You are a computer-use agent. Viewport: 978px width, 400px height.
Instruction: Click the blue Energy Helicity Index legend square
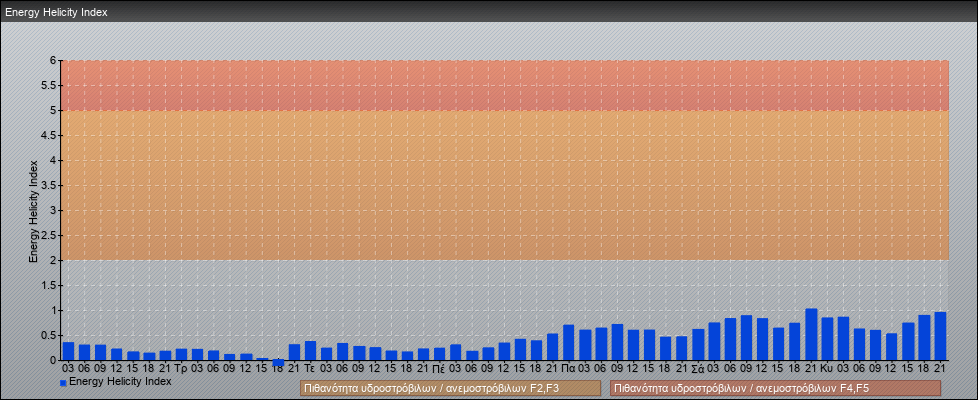(63, 383)
